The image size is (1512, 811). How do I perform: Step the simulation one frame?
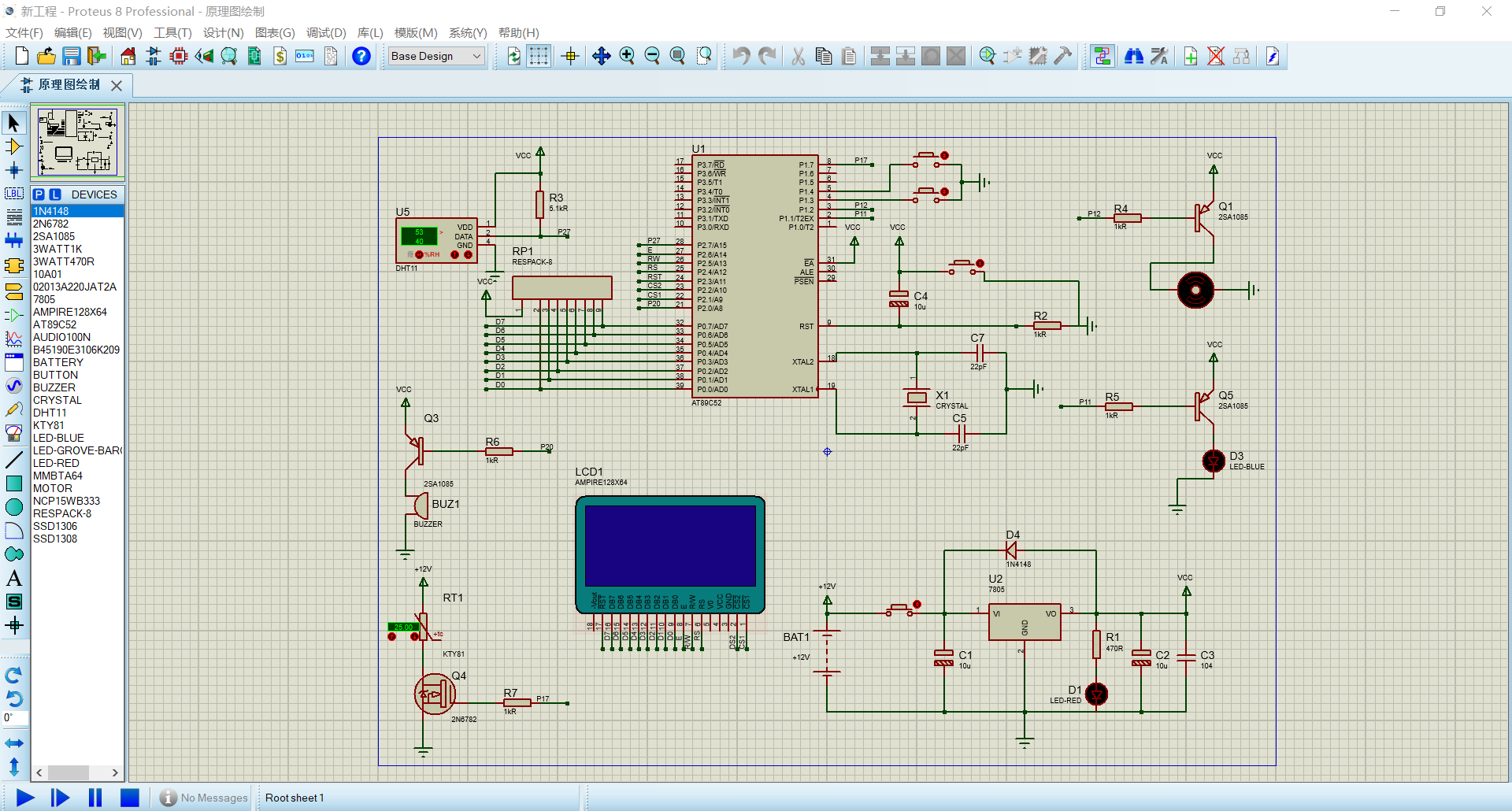(x=60, y=798)
